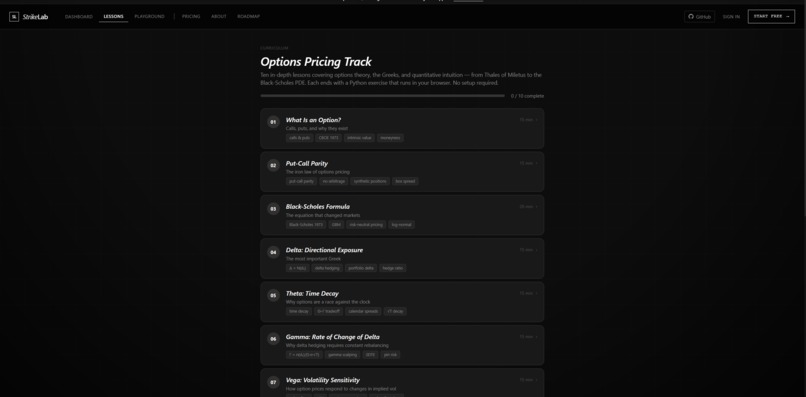Screen dimensions: 806x397
Task: Open the Roadmap nav item
Action: tap(249, 17)
